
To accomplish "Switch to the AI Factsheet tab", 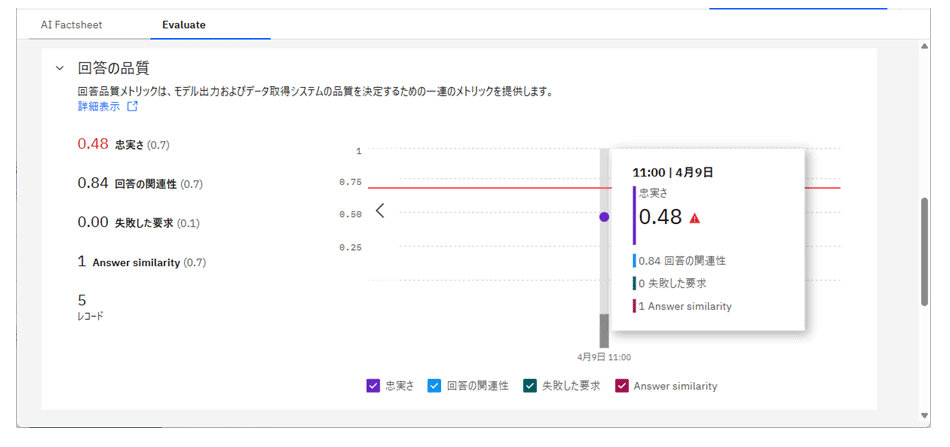I will tap(71, 24).
